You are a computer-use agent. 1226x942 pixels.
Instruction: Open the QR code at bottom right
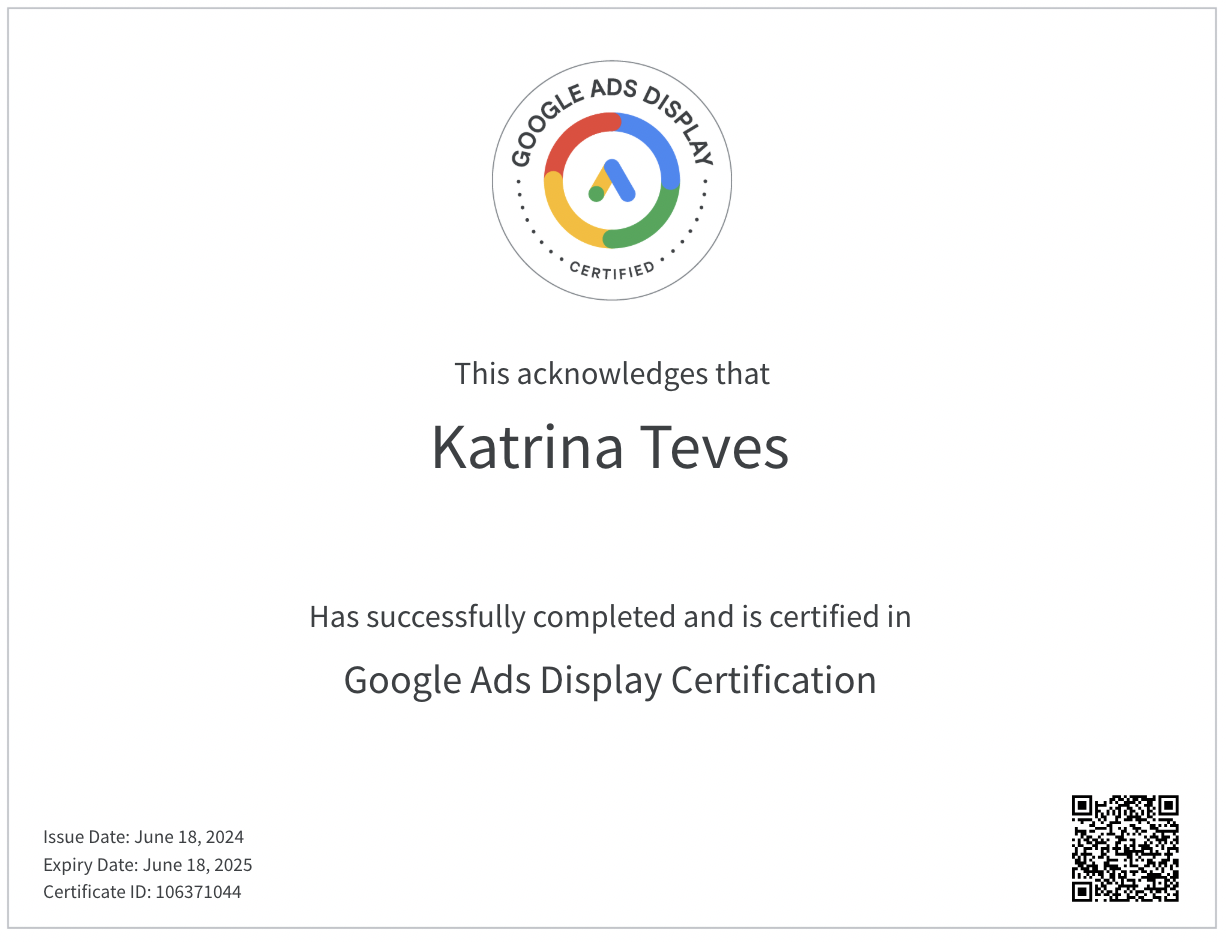(1125, 848)
